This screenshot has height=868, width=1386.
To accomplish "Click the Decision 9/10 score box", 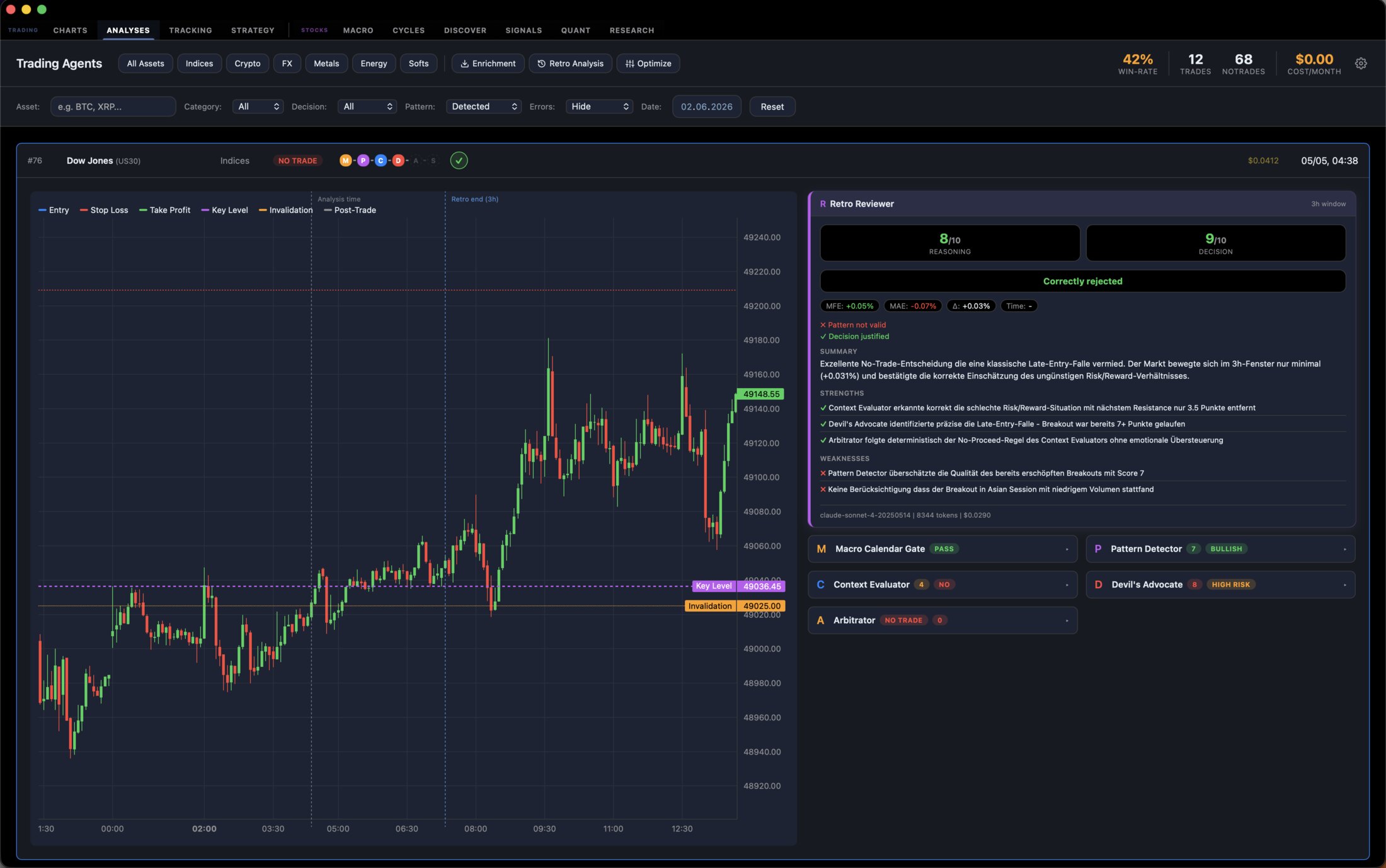I will (1215, 243).
